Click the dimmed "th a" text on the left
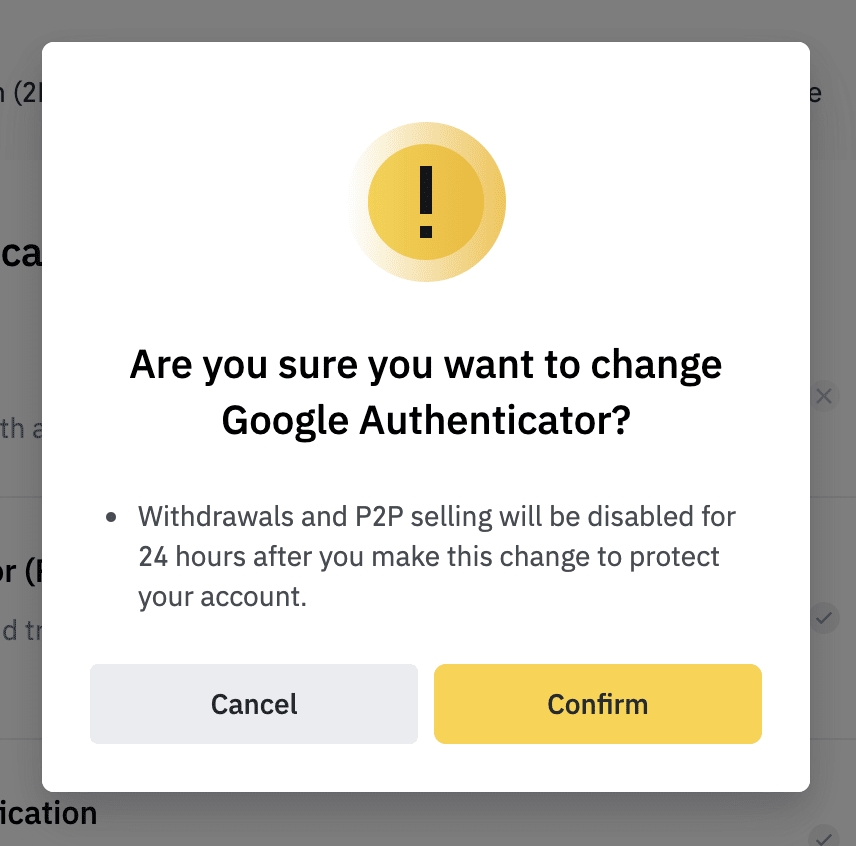856x846 pixels. (20, 431)
